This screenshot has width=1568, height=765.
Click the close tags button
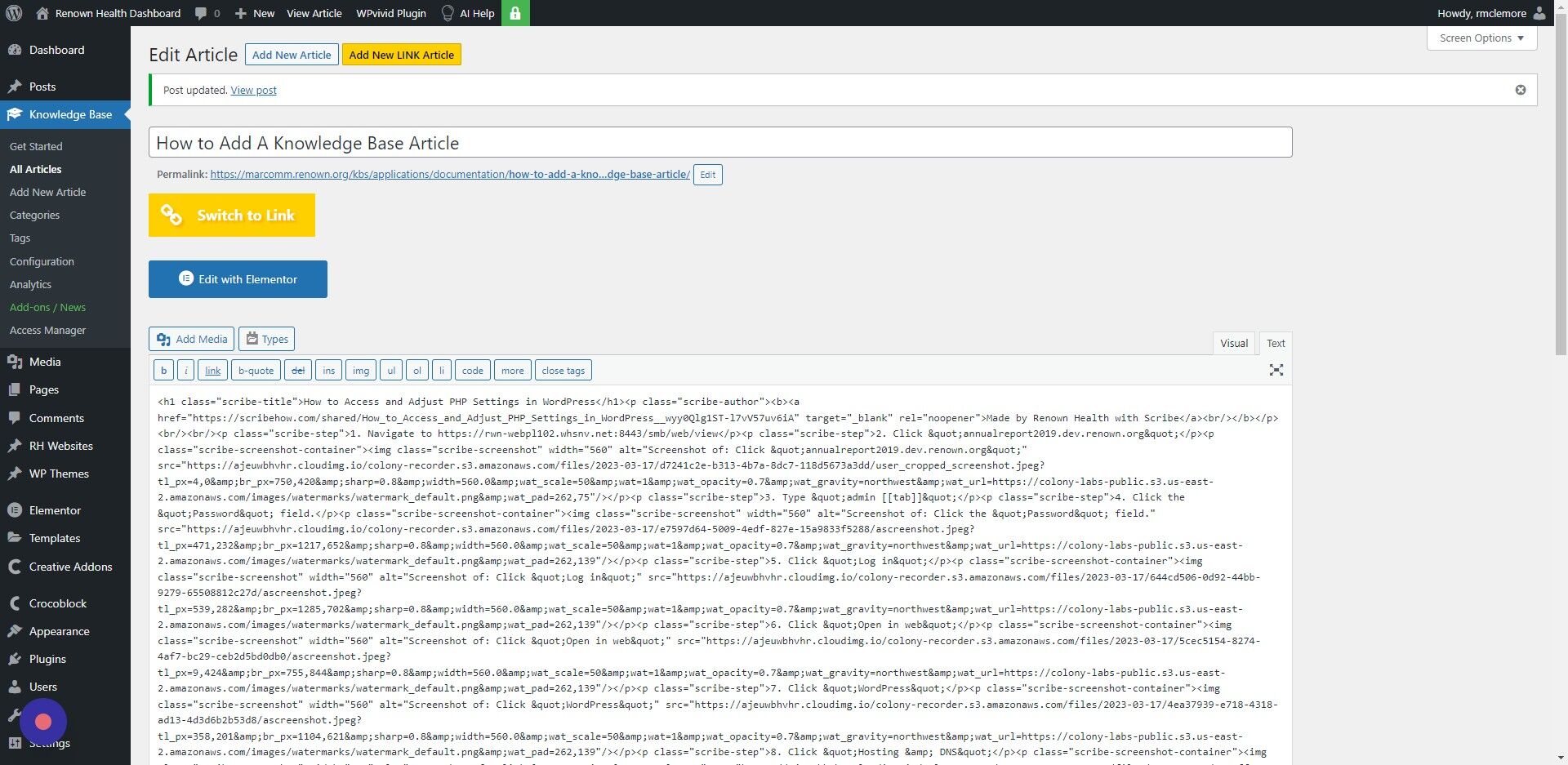563,371
